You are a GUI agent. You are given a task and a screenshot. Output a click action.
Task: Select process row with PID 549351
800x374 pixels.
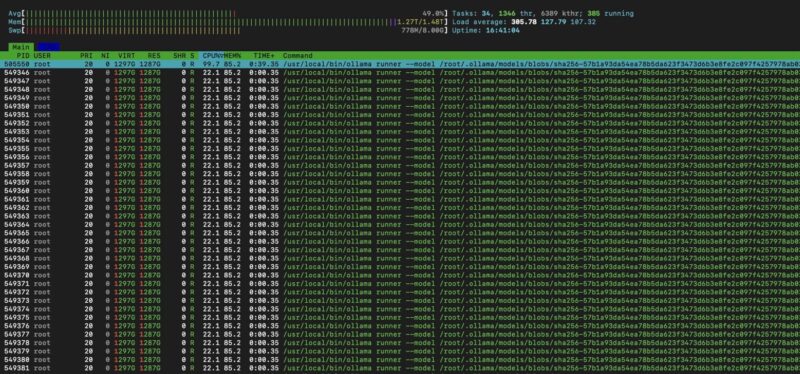click(x=400, y=114)
